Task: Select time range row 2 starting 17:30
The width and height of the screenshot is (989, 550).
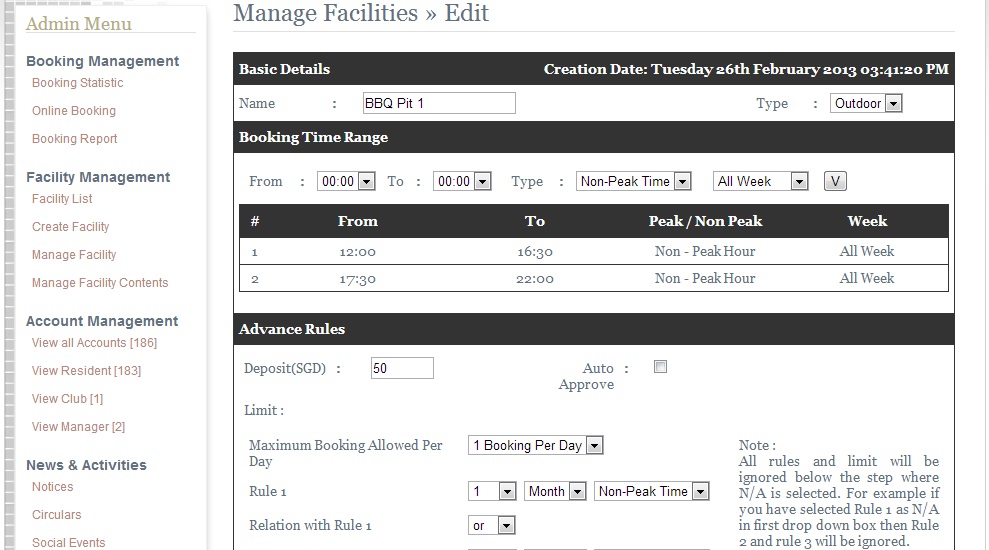Action: (x=594, y=278)
